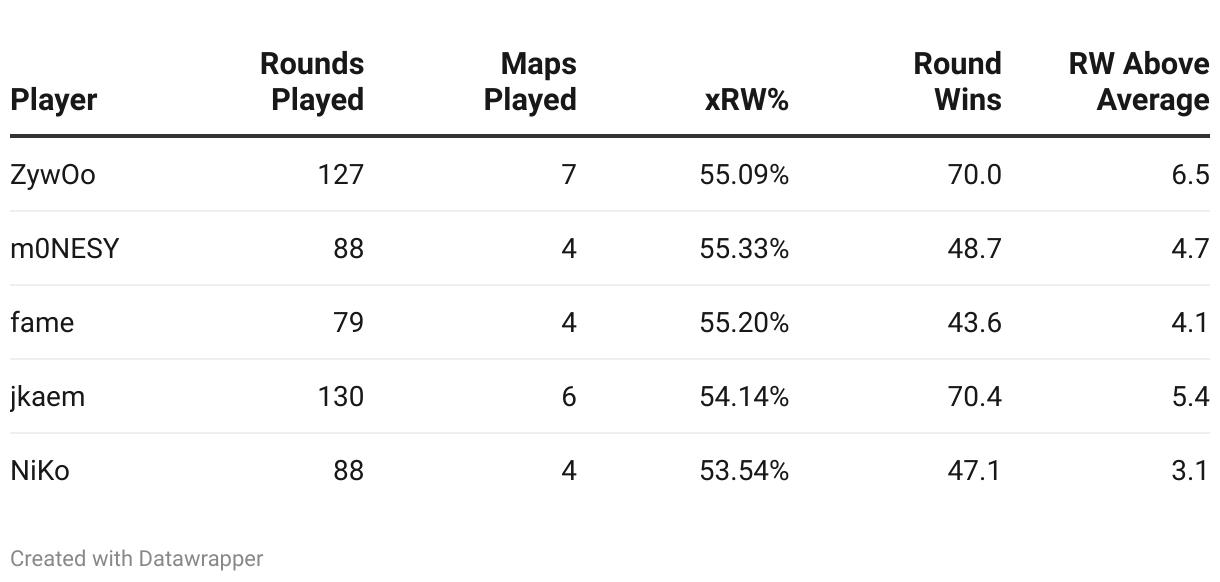
Task: Select the m0NESY player name
Action: (65, 248)
